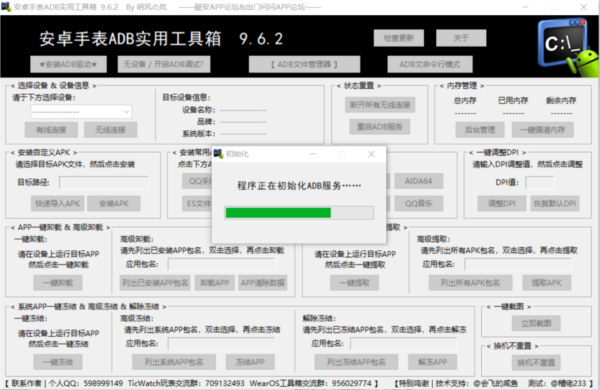The image size is (600, 390).
Task: Click 快速导入APK button
Action: pyautogui.click(x=58, y=204)
